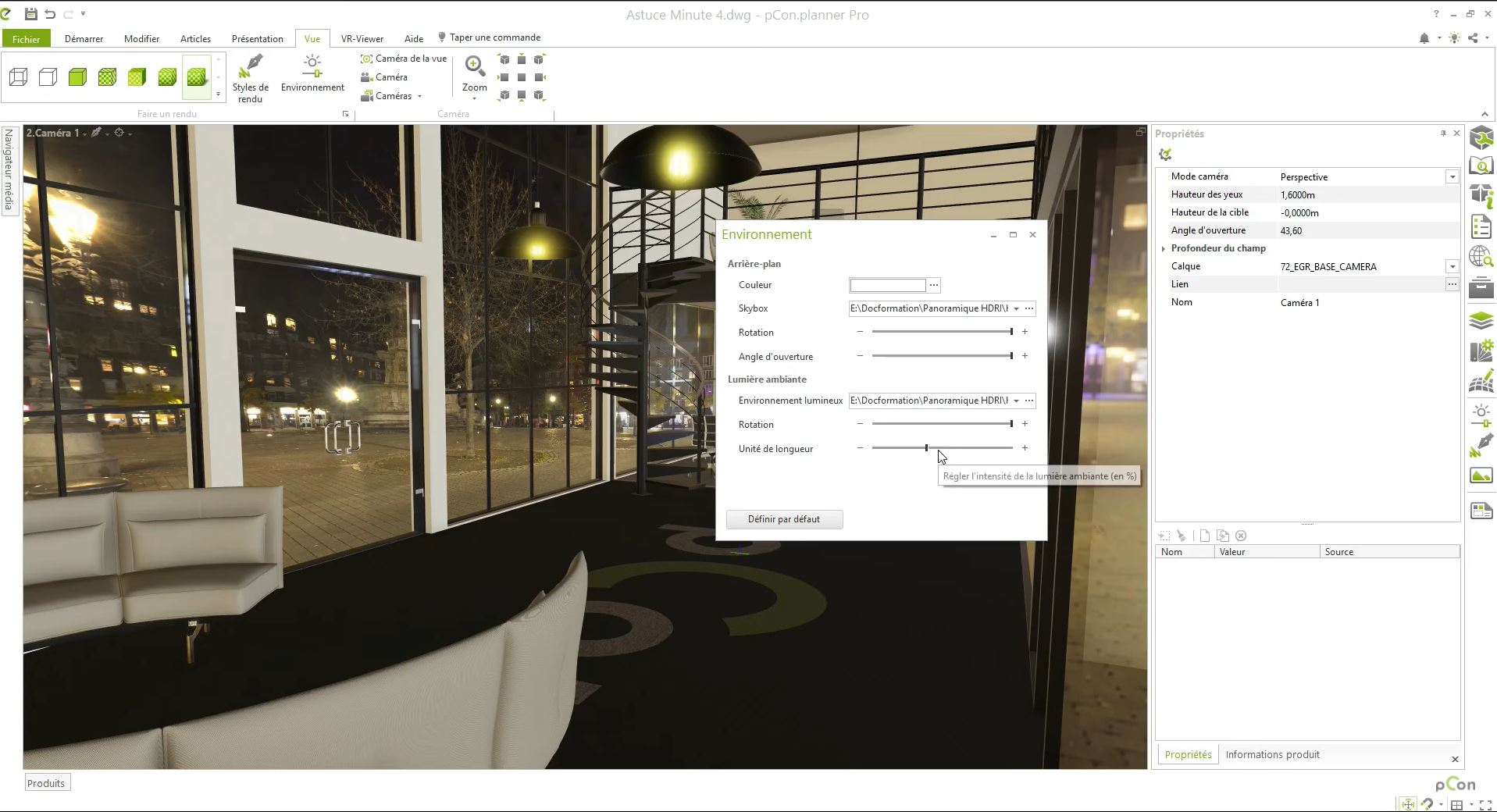
Task: Open the Skybox path dropdown
Action: tap(1016, 308)
